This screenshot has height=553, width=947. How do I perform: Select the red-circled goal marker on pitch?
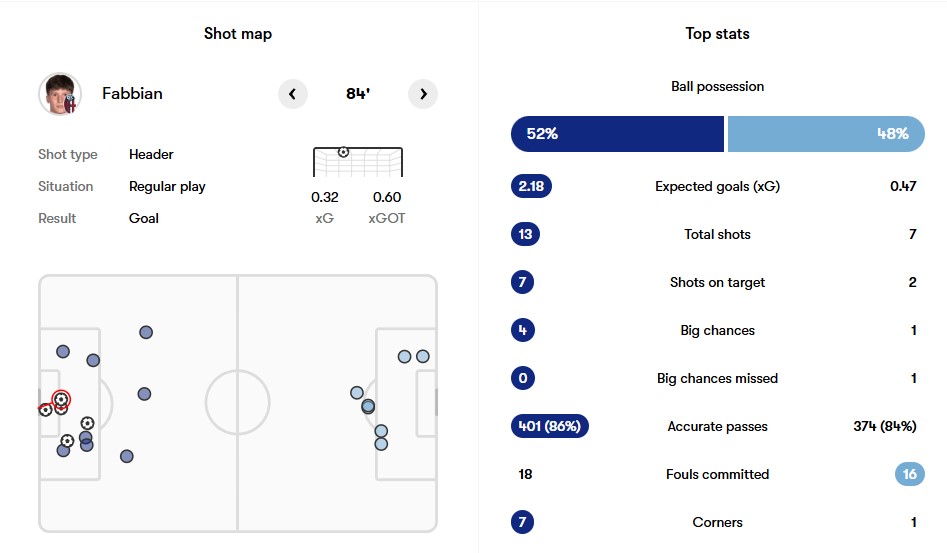click(x=61, y=399)
